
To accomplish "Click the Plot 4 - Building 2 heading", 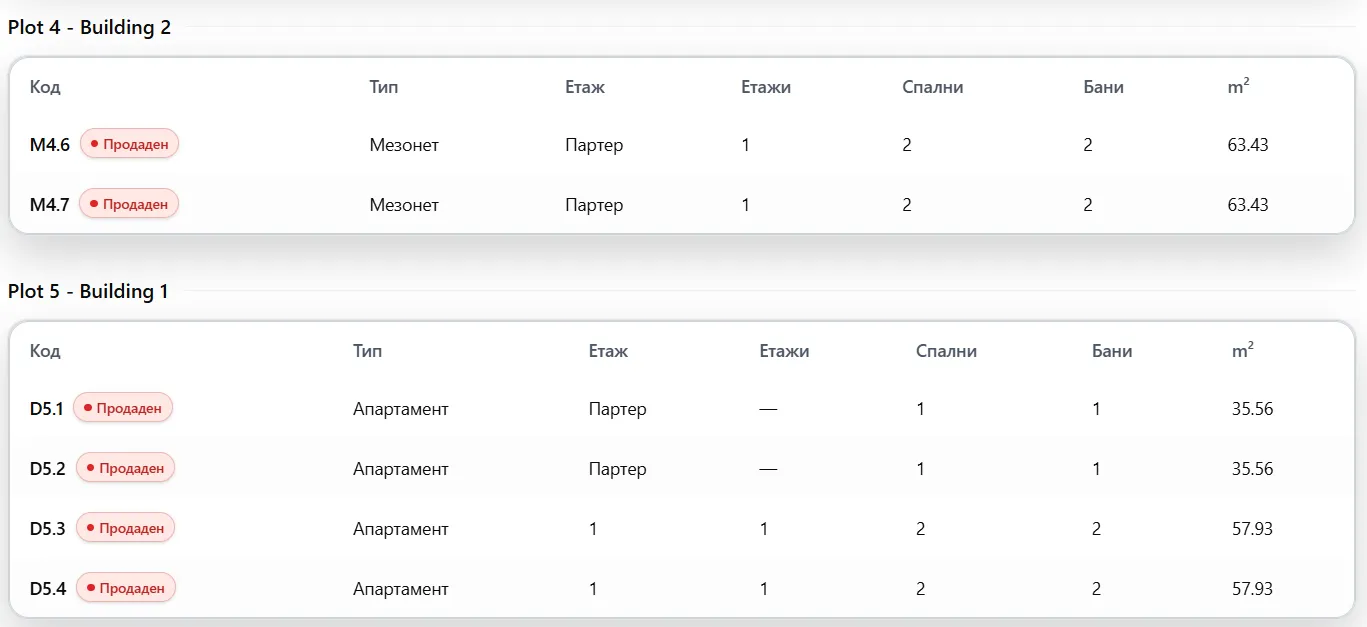I will [90, 27].
